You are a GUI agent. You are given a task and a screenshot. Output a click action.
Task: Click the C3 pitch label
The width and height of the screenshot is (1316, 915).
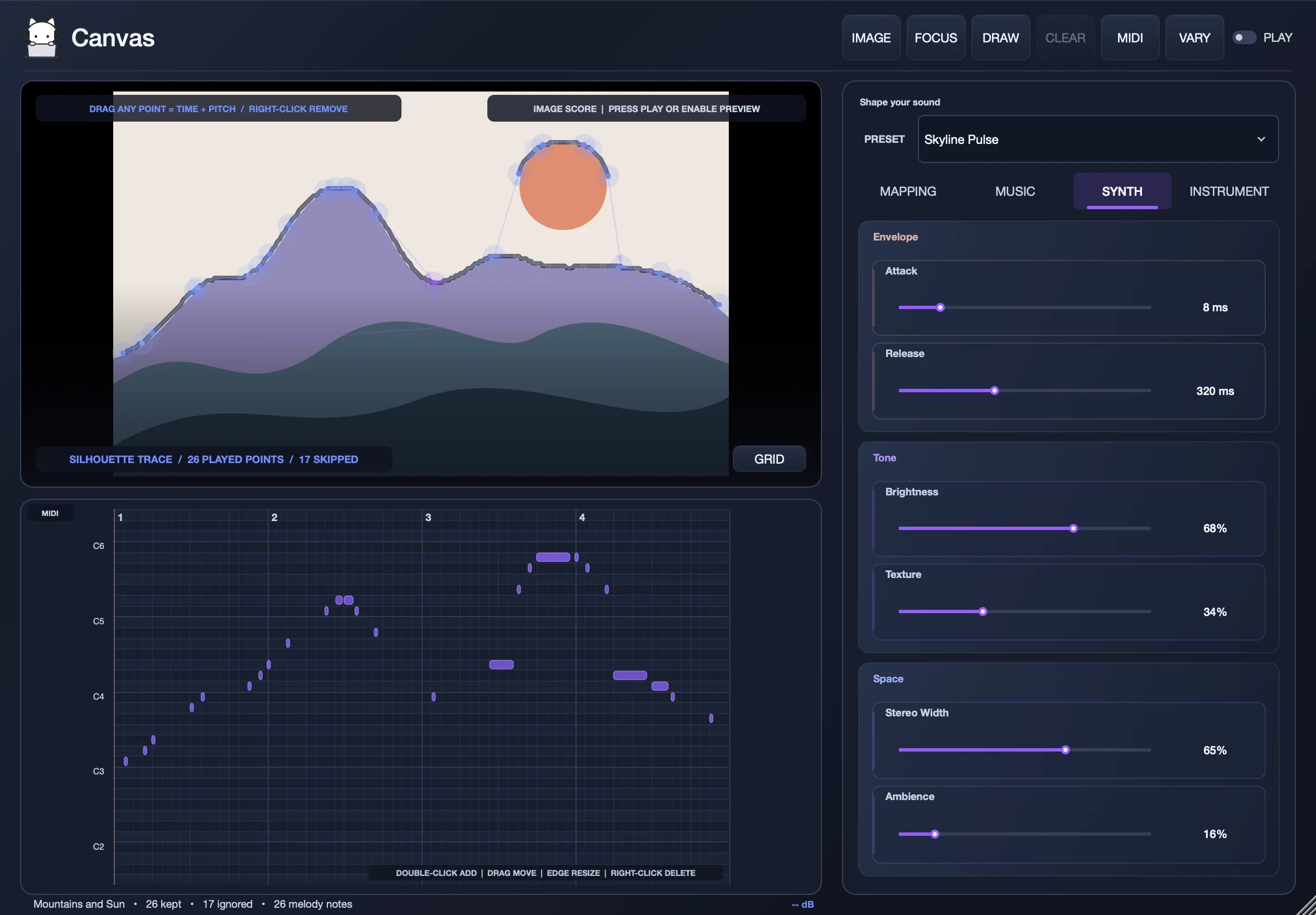click(x=99, y=772)
